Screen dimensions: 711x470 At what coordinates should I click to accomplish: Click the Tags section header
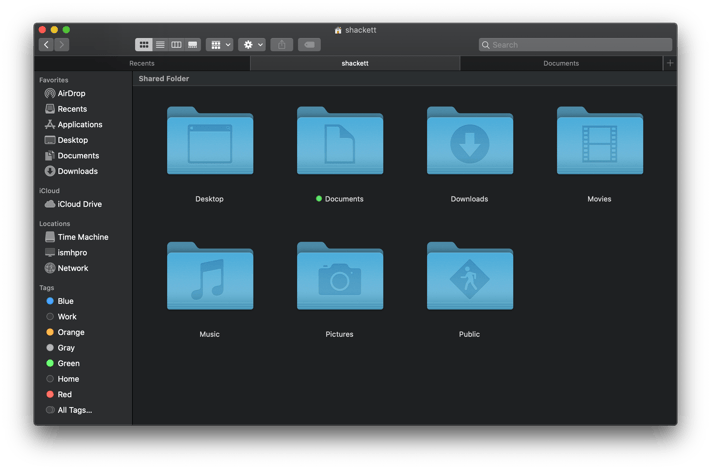[x=46, y=288]
